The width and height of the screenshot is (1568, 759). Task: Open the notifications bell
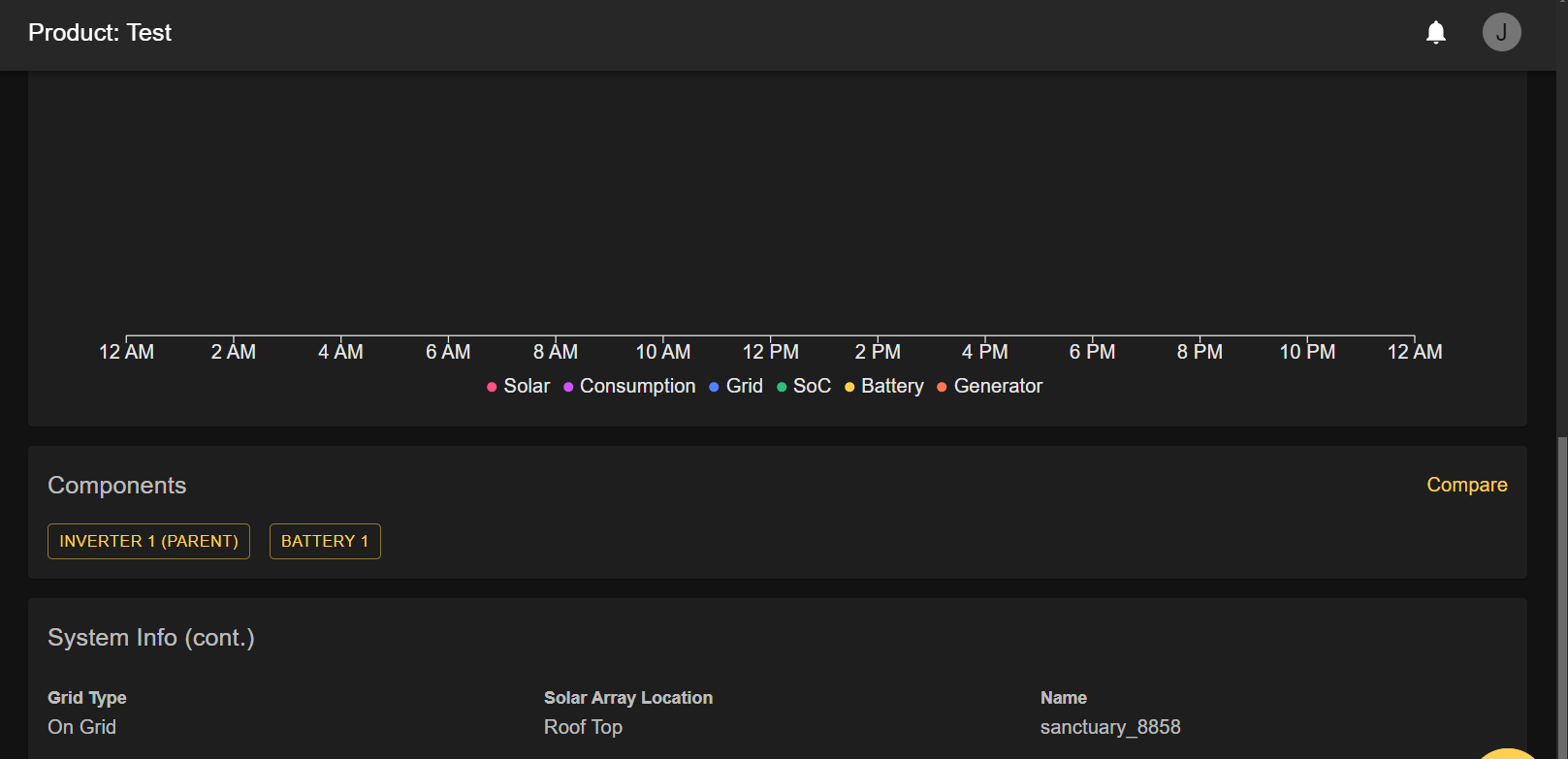point(1436,33)
